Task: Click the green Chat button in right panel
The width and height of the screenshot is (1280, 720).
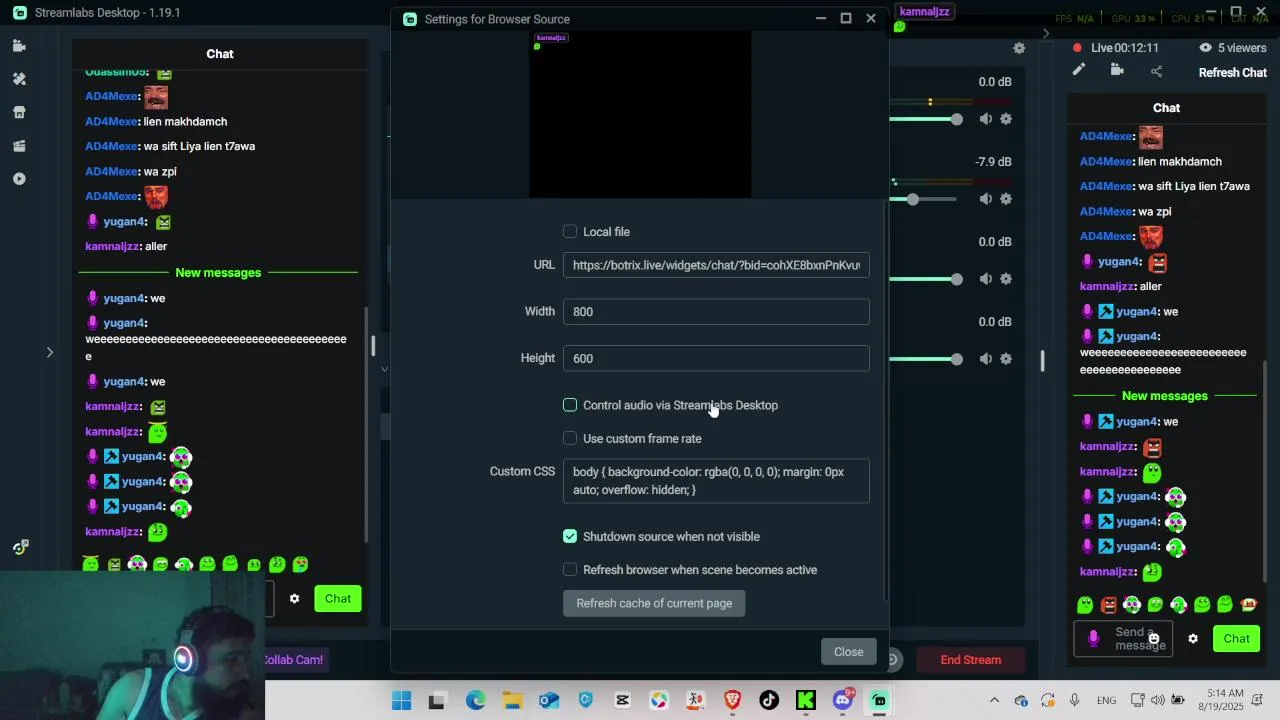Action: pyautogui.click(x=1237, y=639)
